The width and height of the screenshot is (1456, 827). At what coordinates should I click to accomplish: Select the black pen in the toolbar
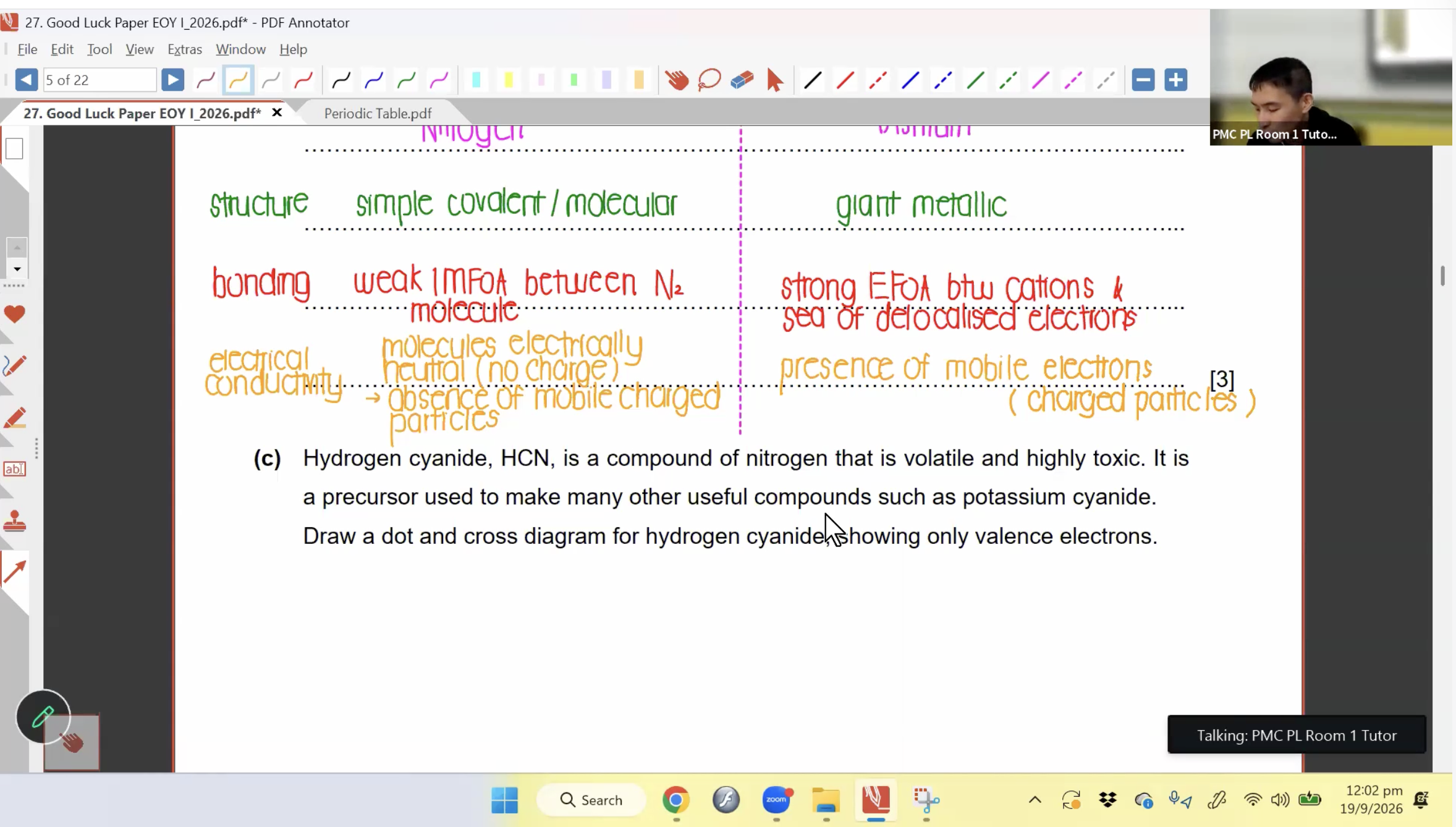click(x=341, y=80)
